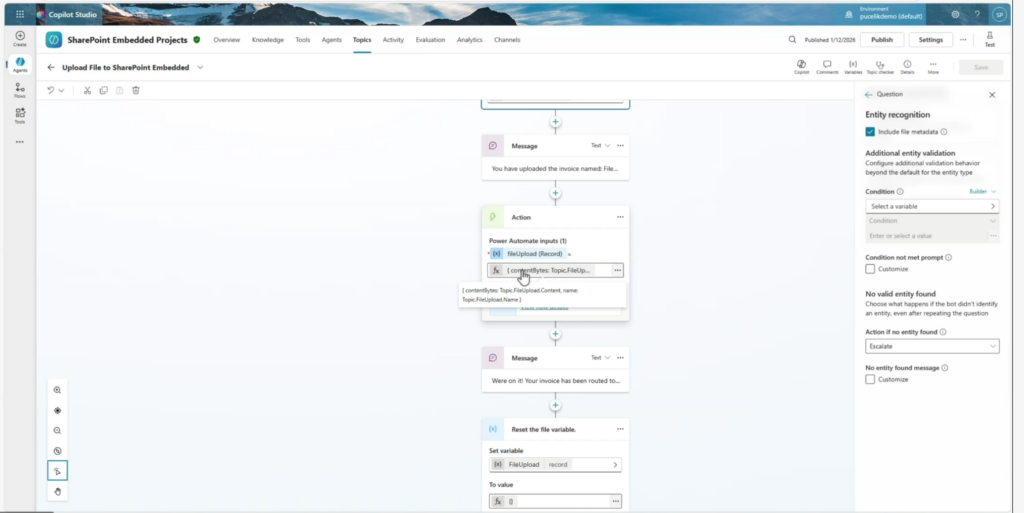Open Text dropdown on first Message node
1024x513 pixels.
click(601, 146)
